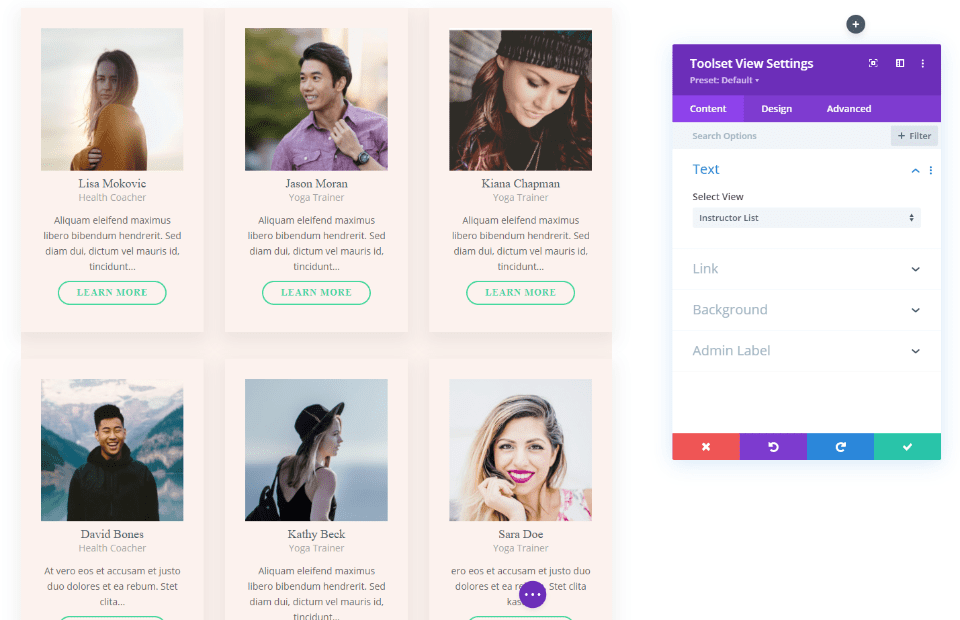960x620 pixels.
Task: Undo changes with the purple undo icon
Action: point(773,446)
